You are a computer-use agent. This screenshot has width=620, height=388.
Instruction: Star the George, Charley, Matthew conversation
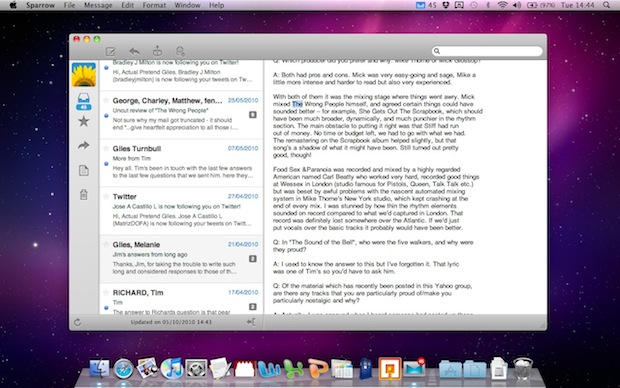point(106,100)
